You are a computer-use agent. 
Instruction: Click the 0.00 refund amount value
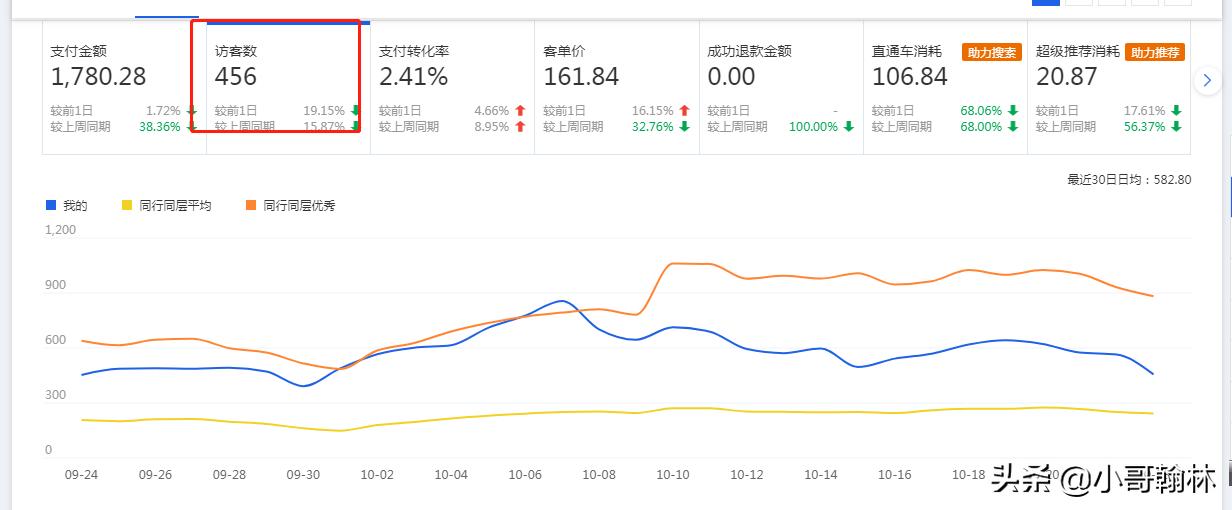(731, 76)
